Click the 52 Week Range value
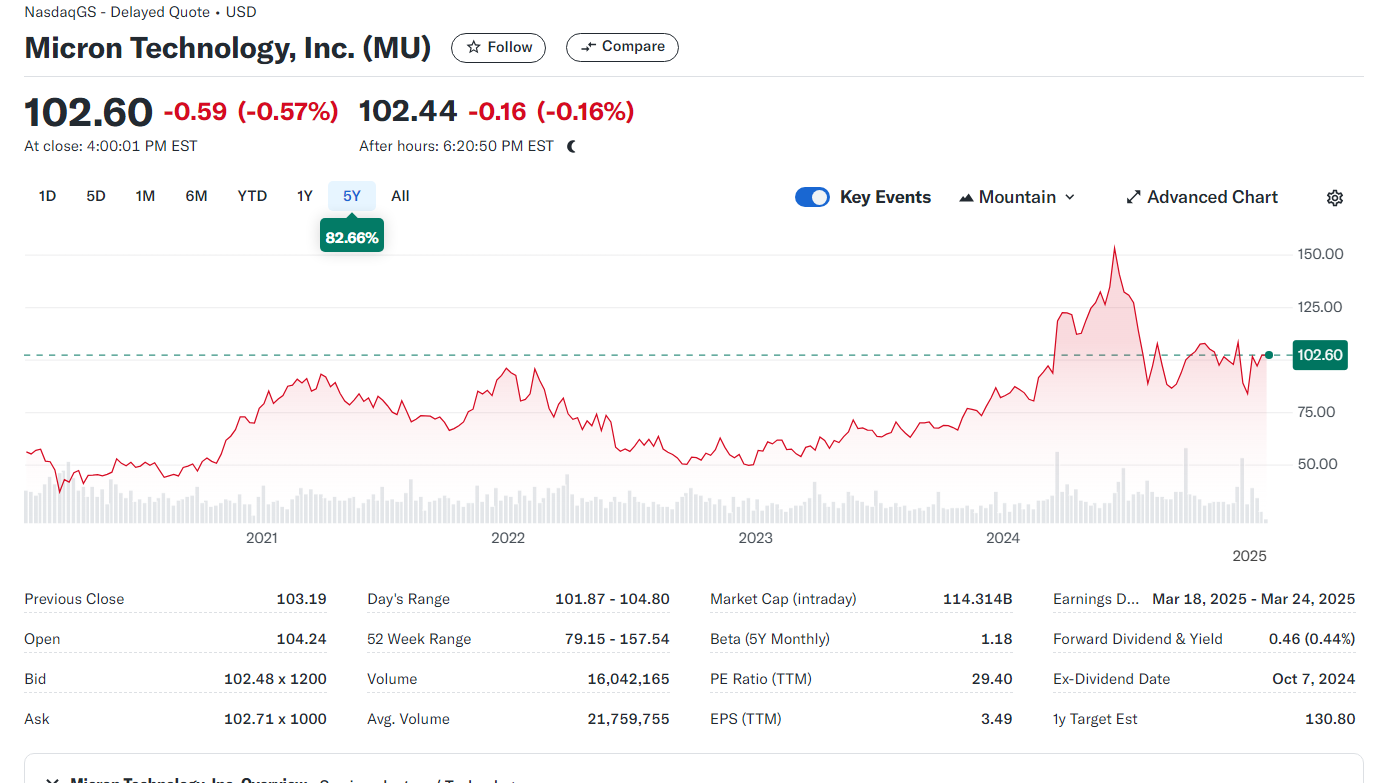The width and height of the screenshot is (1389, 783). coord(617,639)
